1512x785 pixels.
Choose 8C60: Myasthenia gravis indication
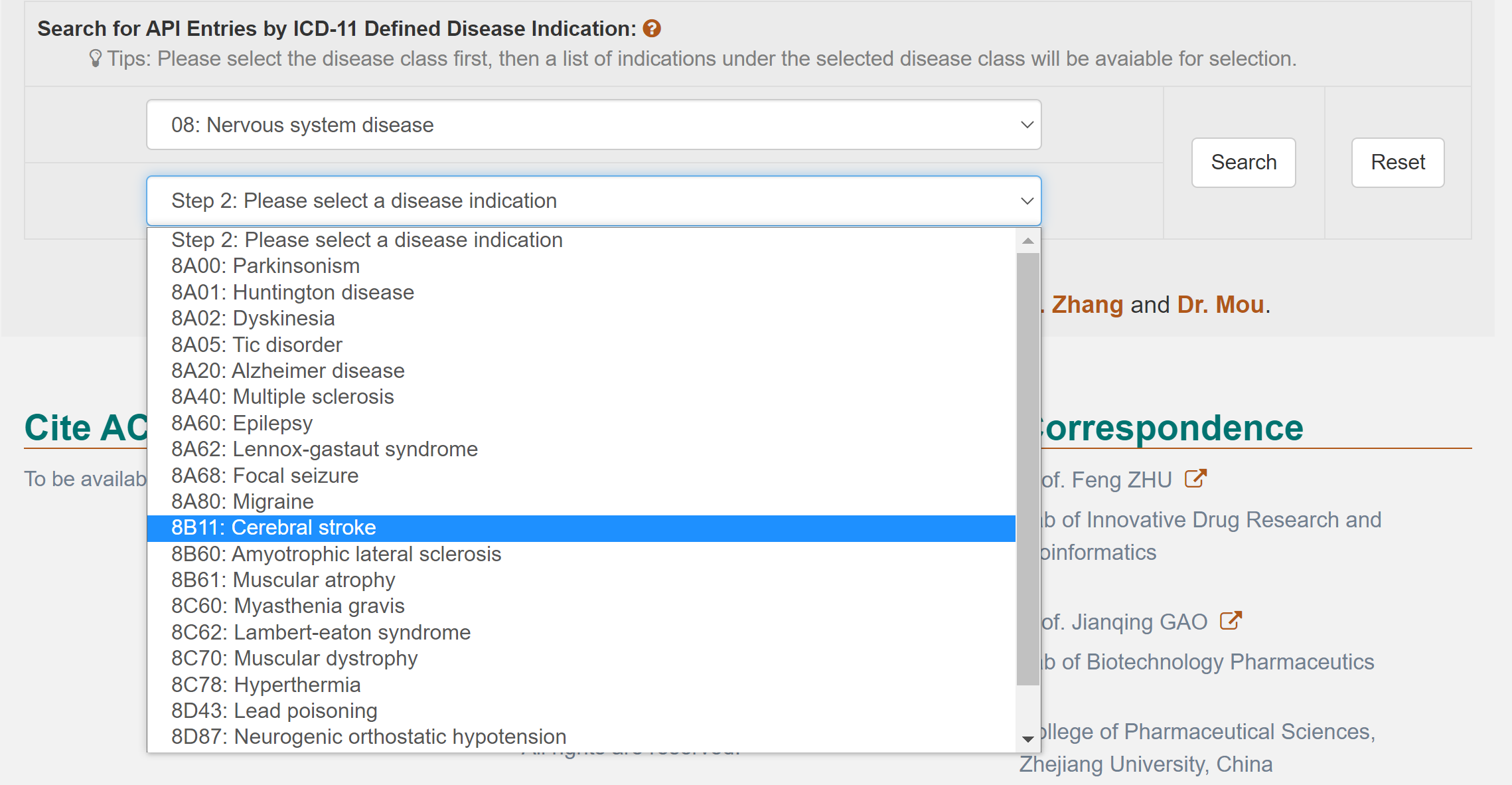287,606
